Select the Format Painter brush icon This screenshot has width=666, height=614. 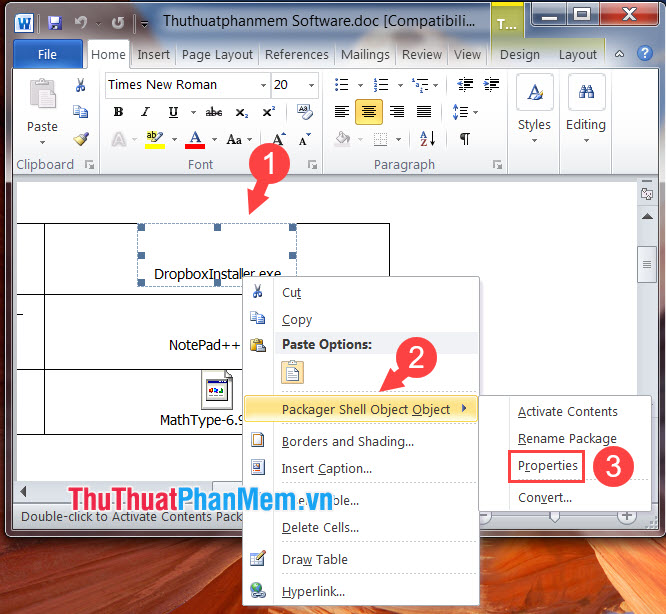81,138
